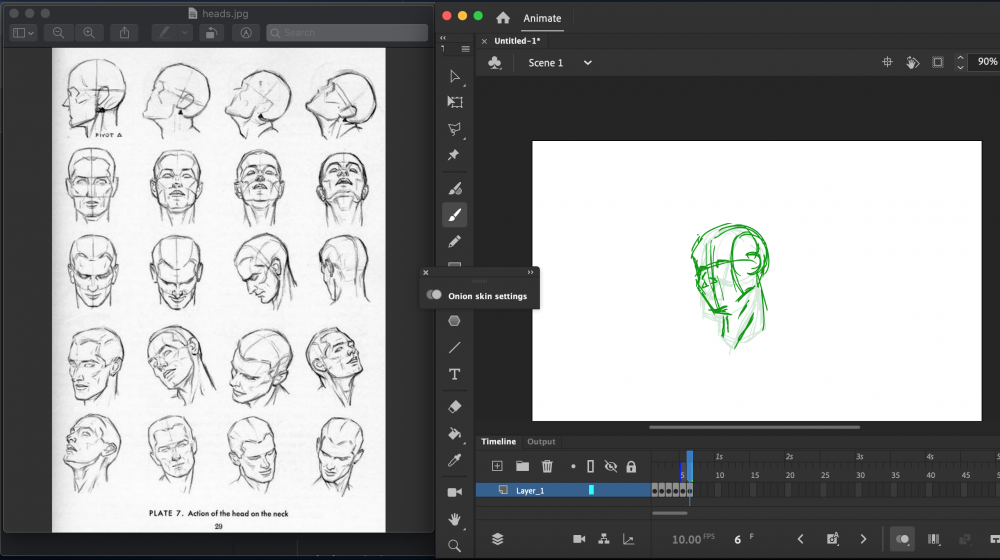Image resolution: width=1000 pixels, height=560 pixels.
Task: Click the Animate workspace tab
Action: click(542, 18)
